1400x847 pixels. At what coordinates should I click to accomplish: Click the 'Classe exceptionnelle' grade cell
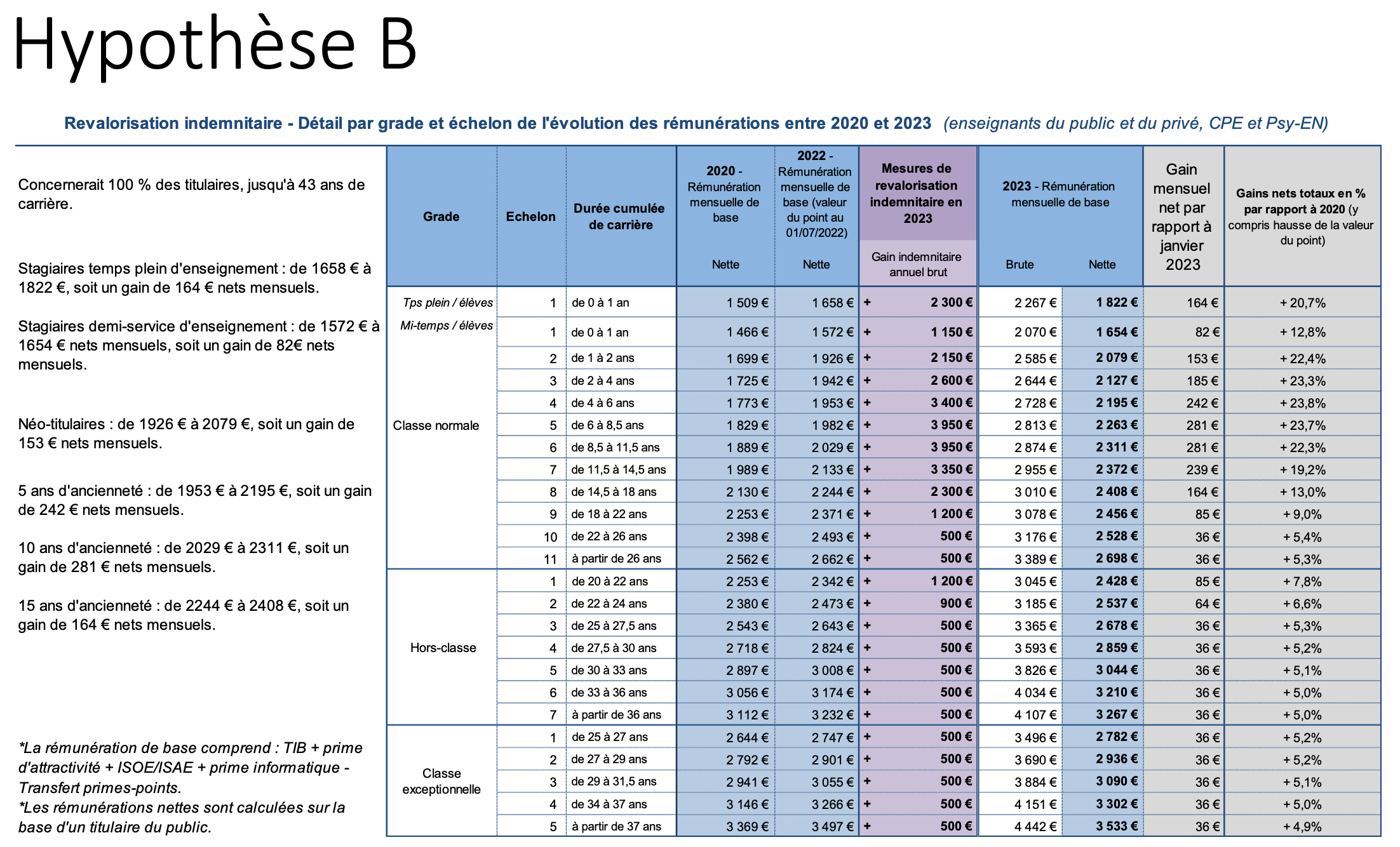pos(441,782)
